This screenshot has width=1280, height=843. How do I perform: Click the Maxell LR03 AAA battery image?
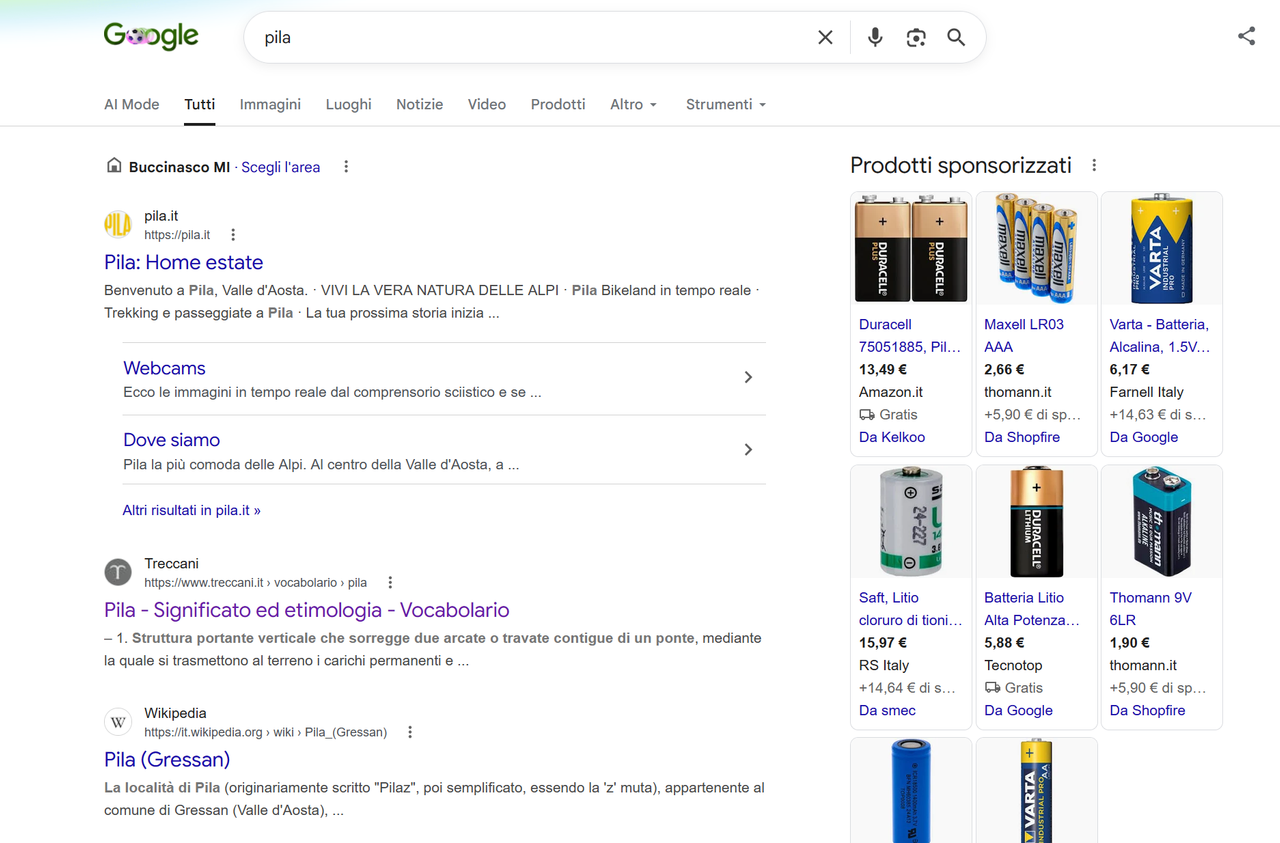pyautogui.click(x=1037, y=248)
